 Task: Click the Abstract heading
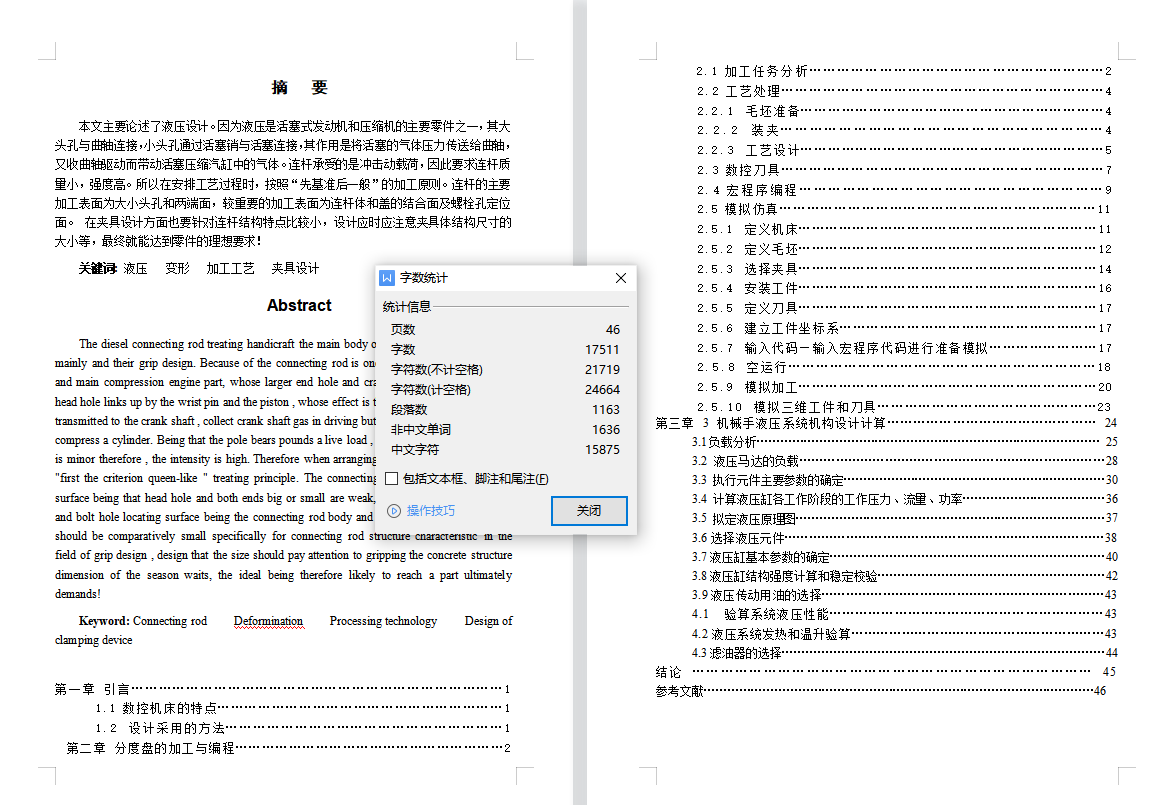[299, 306]
